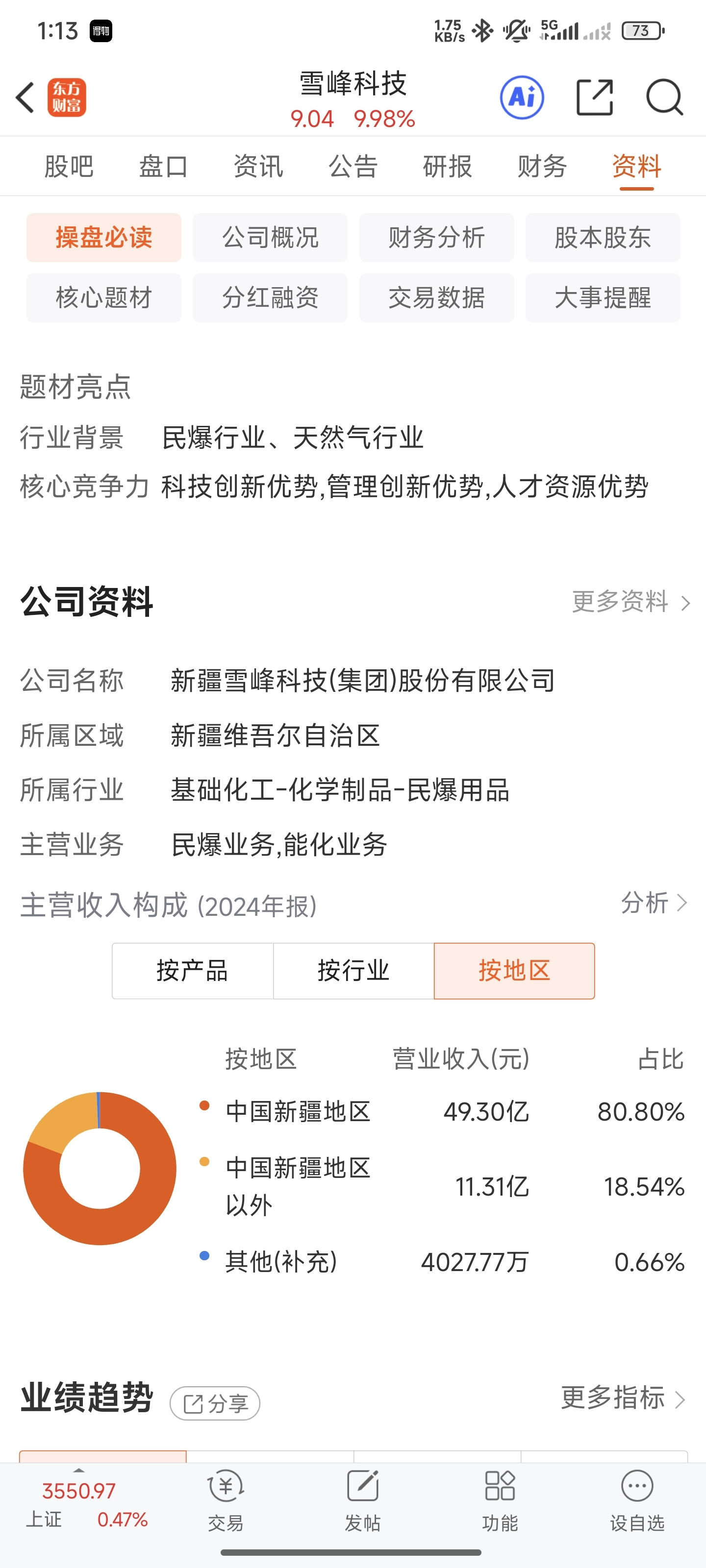This screenshot has width=706, height=1568.
Task: Tap the 设自选 watchlist icon
Action: 637,1501
